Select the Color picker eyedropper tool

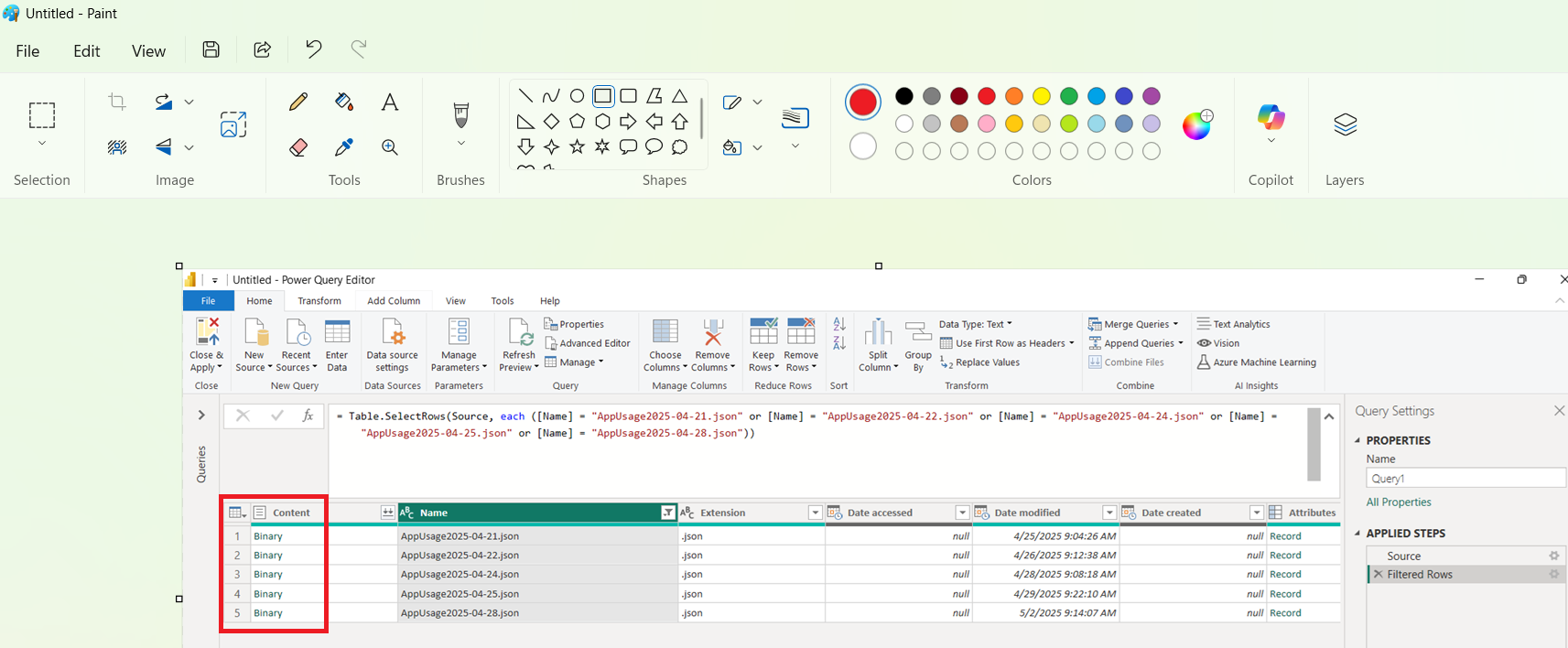click(x=344, y=147)
